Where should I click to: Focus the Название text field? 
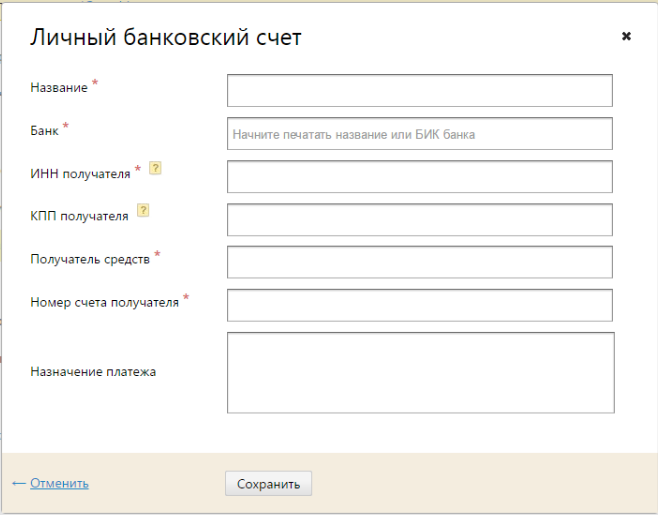(x=419, y=90)
